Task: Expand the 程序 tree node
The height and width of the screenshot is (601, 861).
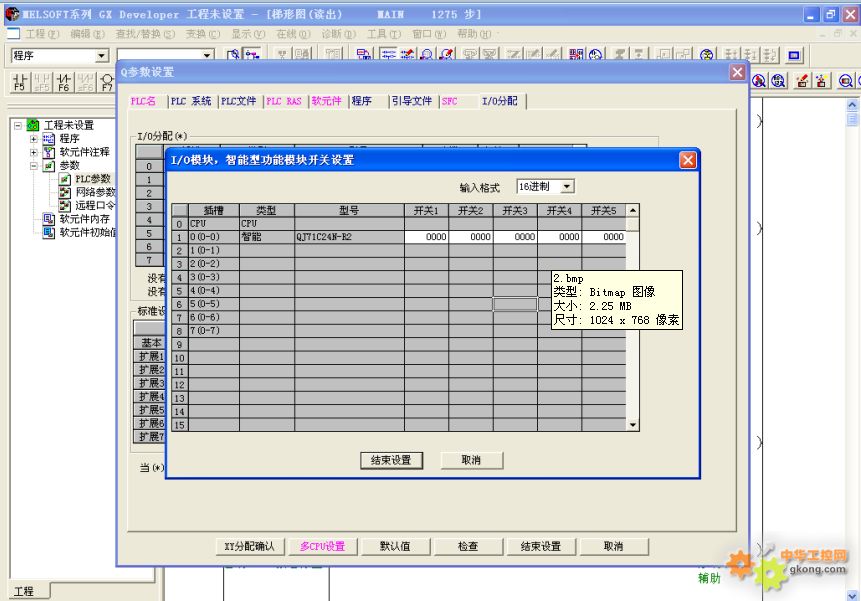Action: [x=33, y=138]
